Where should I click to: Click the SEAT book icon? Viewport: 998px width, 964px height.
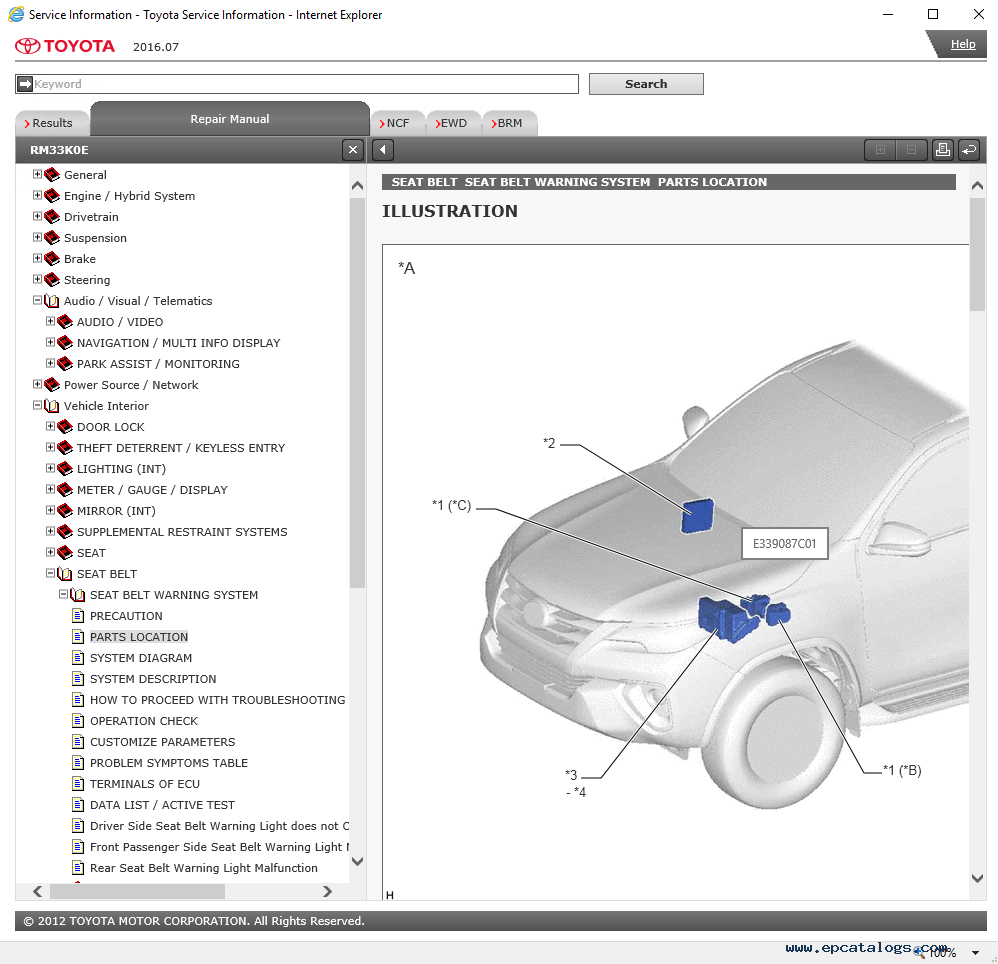[x=65, y=552]
